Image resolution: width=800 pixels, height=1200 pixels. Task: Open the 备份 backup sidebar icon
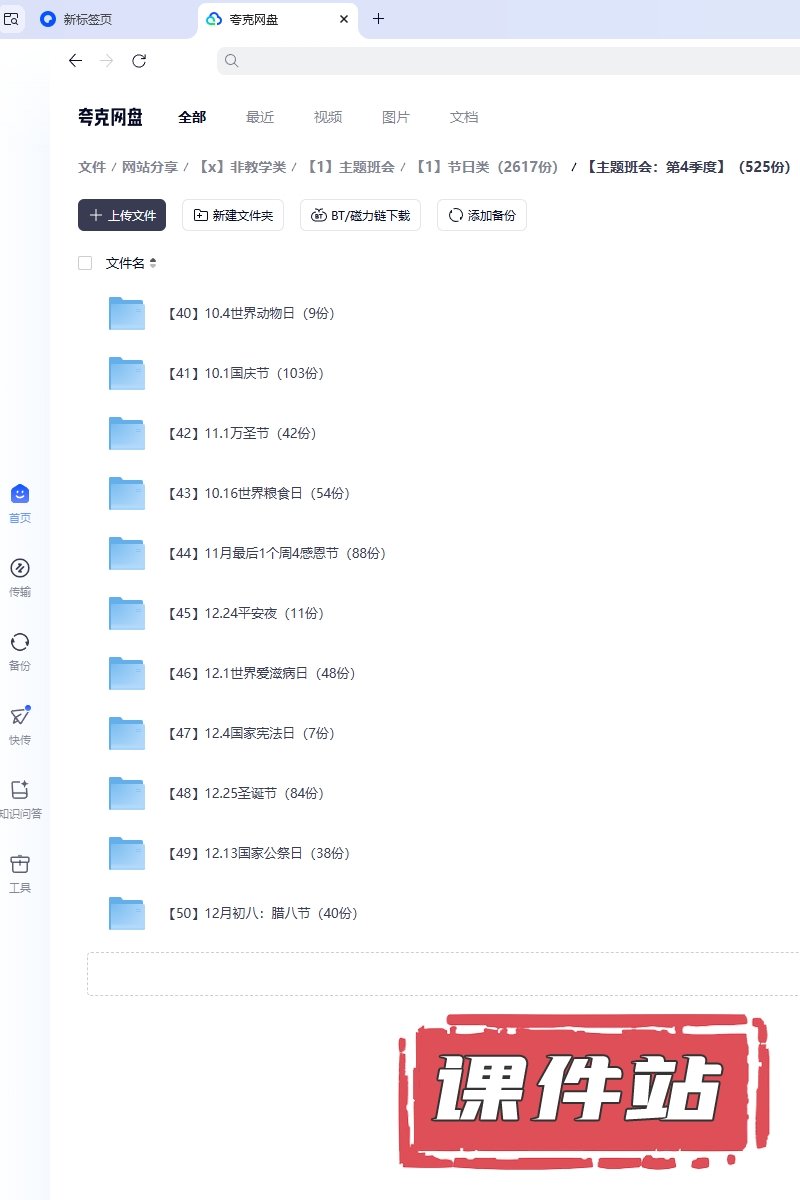tap(20, 642)
